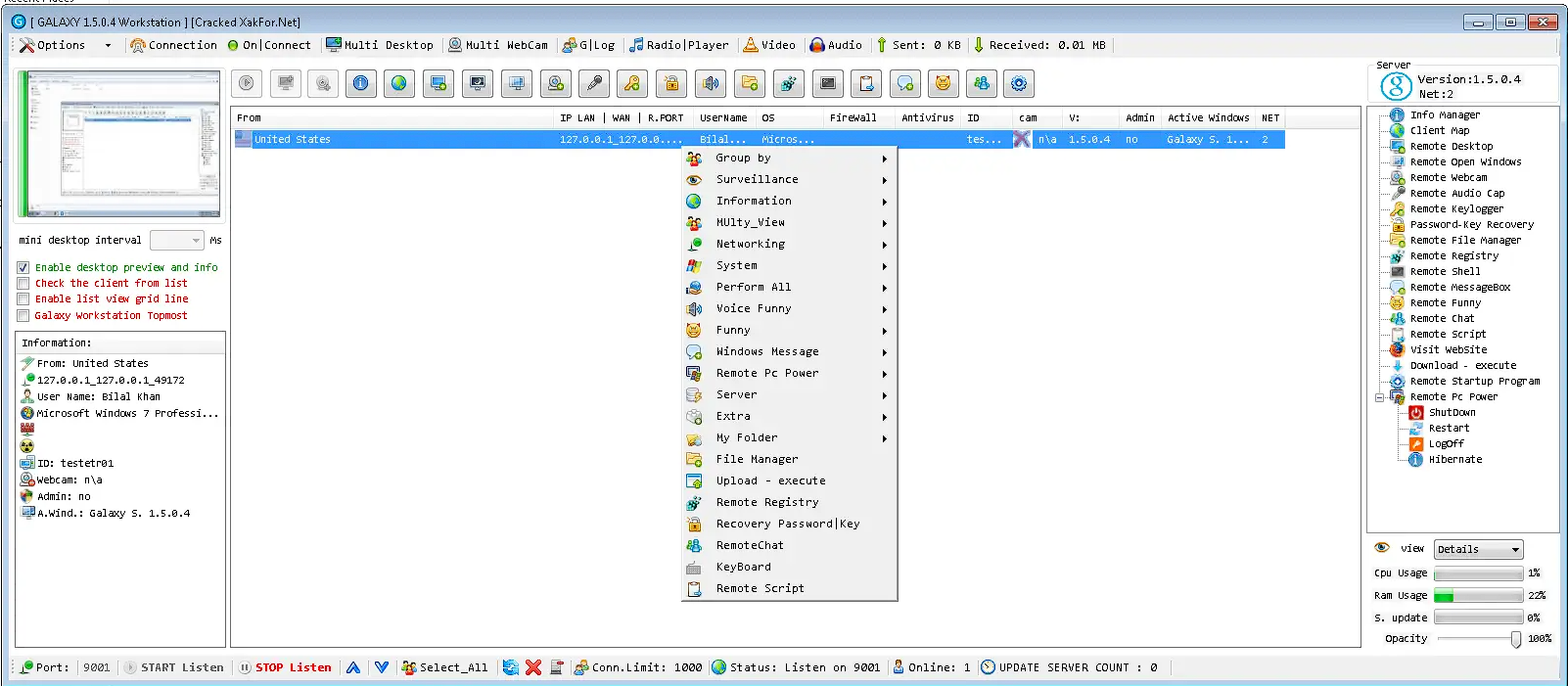Click the blue up arrow in status bar

pyautogui.click(x=353, y=667)
